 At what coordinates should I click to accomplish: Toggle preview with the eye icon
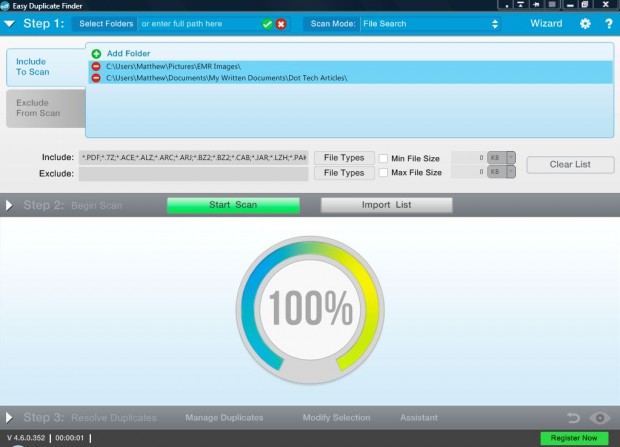[600, 418]
